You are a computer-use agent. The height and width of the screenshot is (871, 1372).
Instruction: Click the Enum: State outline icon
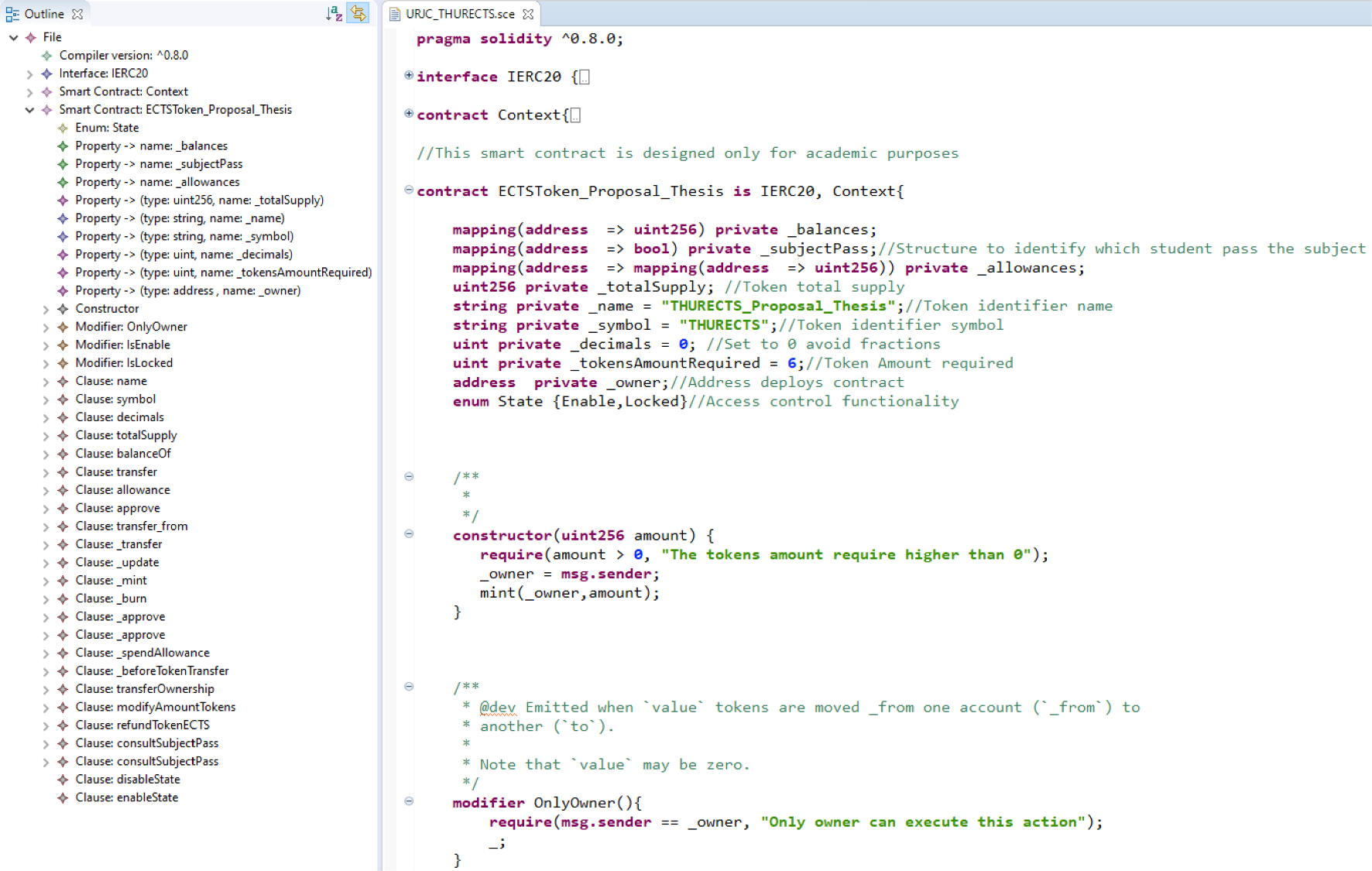point(63,128)
